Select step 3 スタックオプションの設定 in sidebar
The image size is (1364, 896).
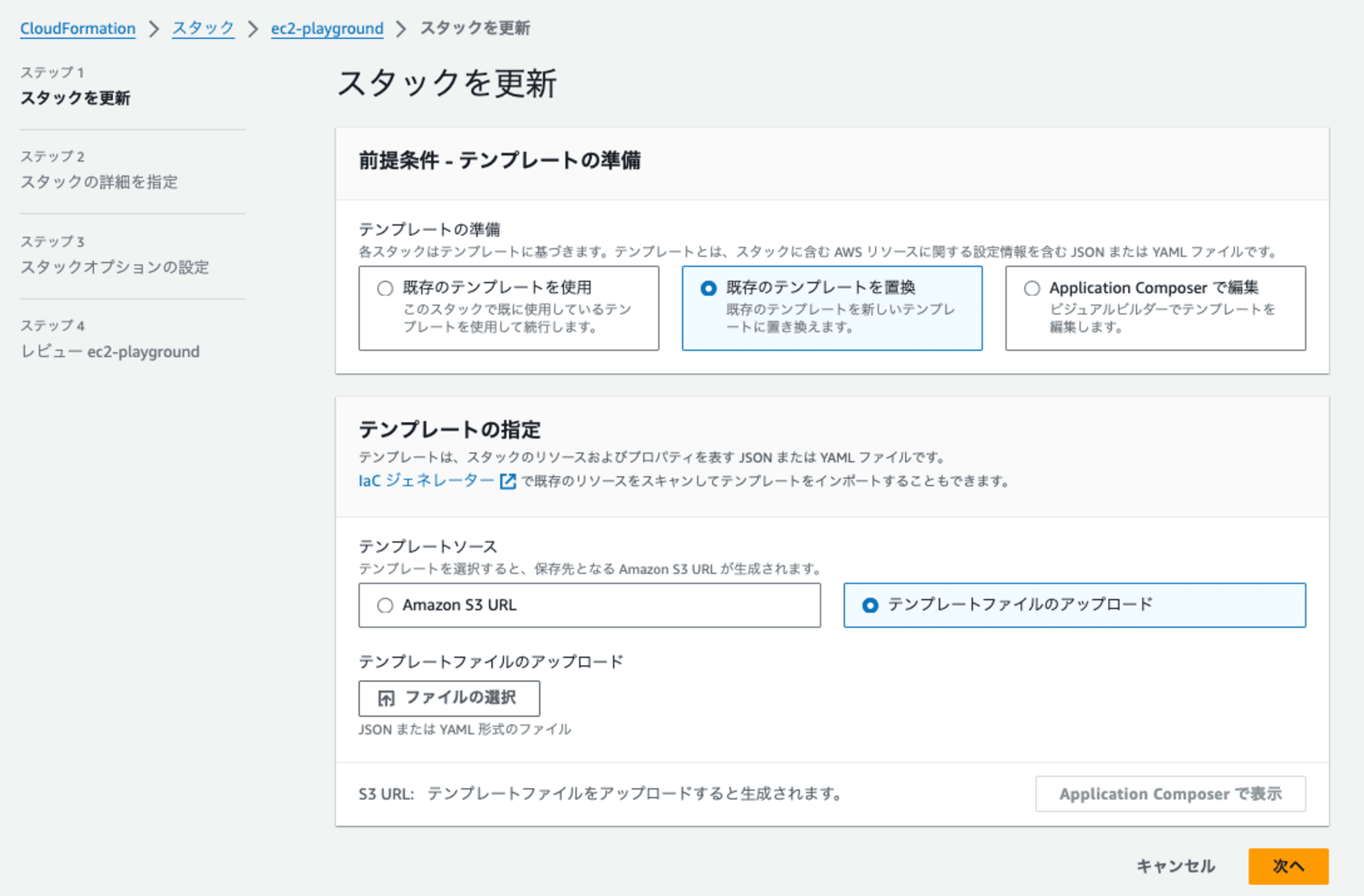coord(115,267)
